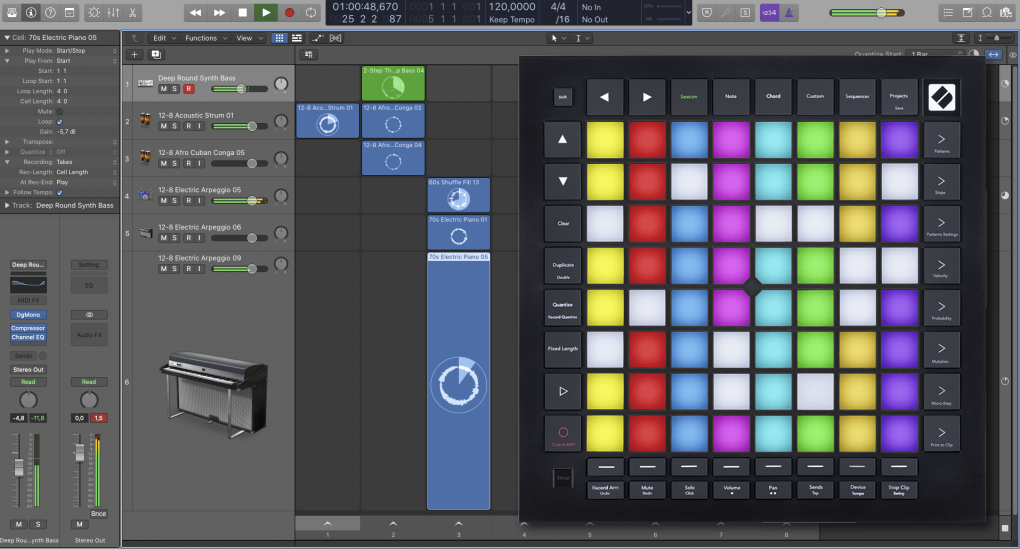Viewport: 1020px width, 549px height.
Task: Select the Launchpad Sequencer button
Action: (857, 96)
